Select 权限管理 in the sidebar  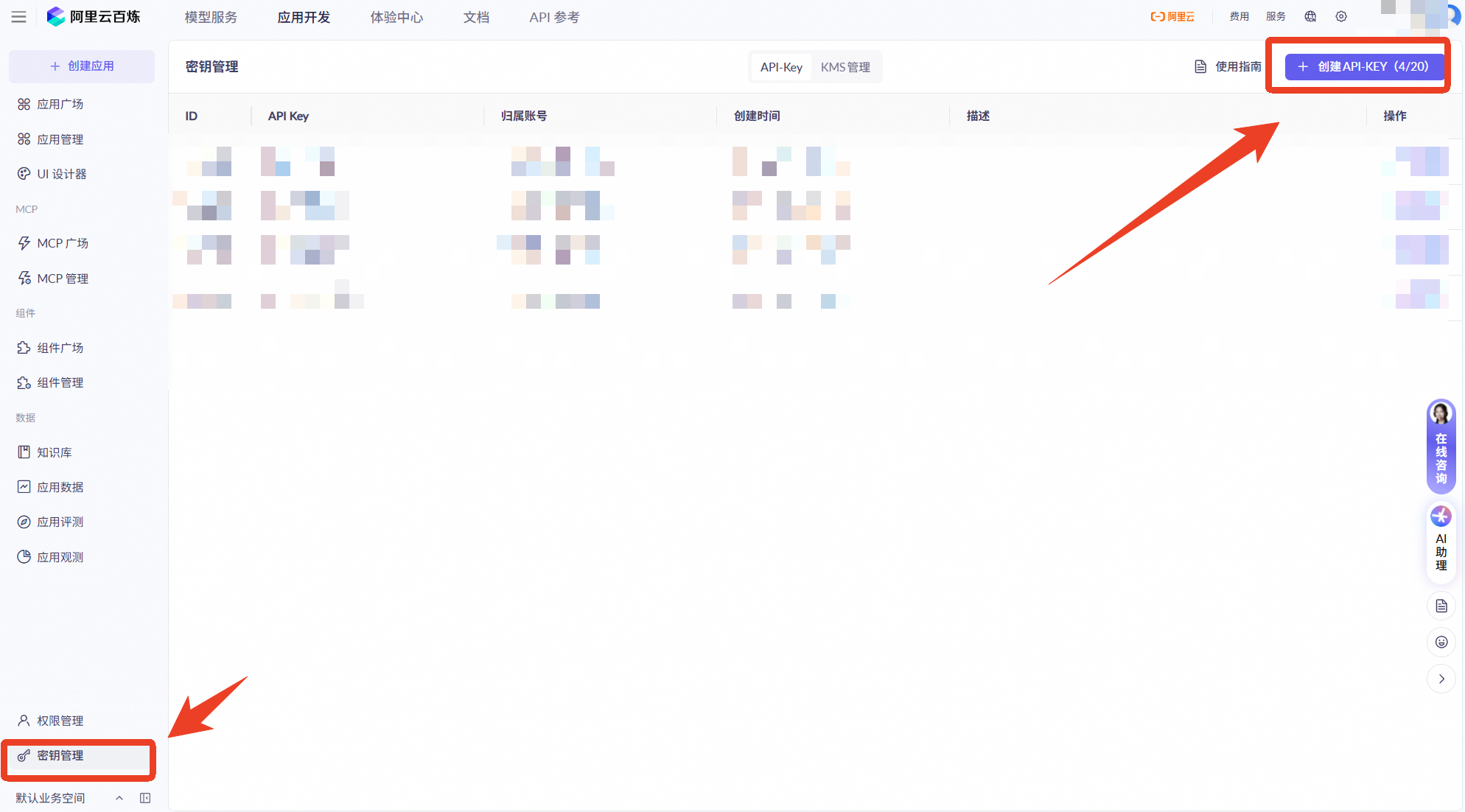click(x=60, y=721)
